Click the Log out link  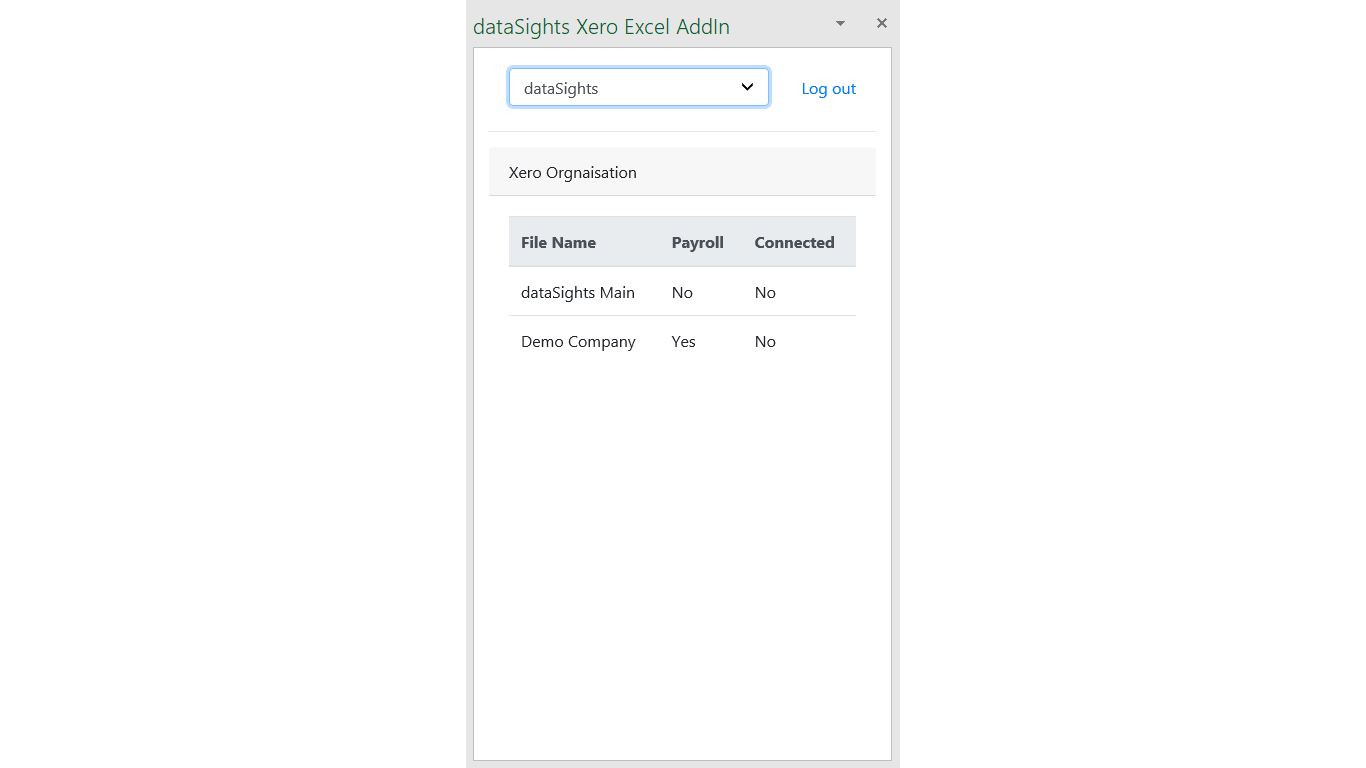828,89
